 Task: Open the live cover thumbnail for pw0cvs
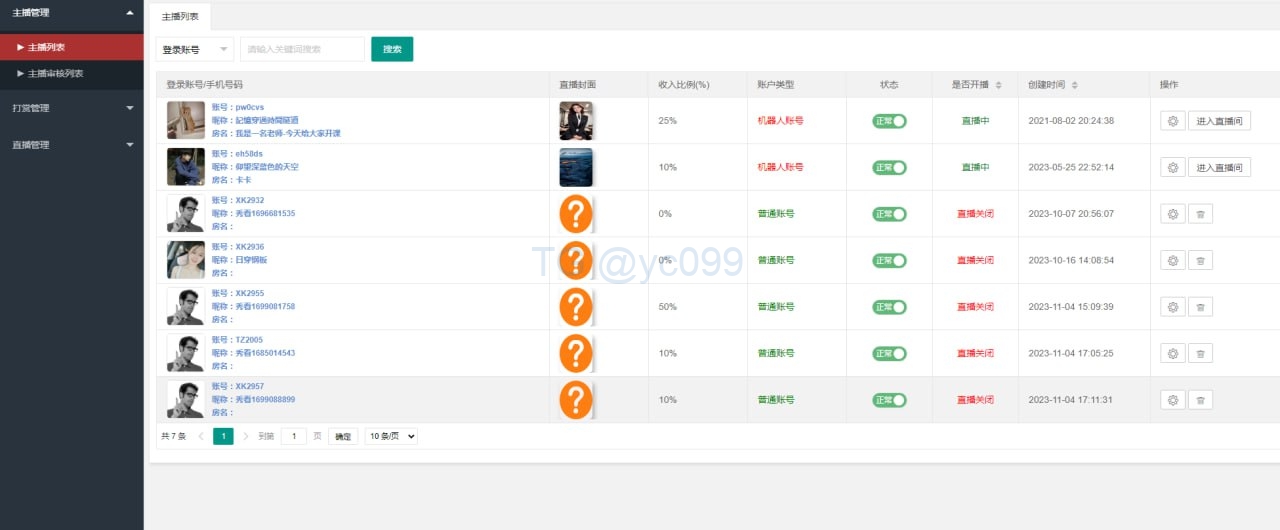(x=576, y=121)
